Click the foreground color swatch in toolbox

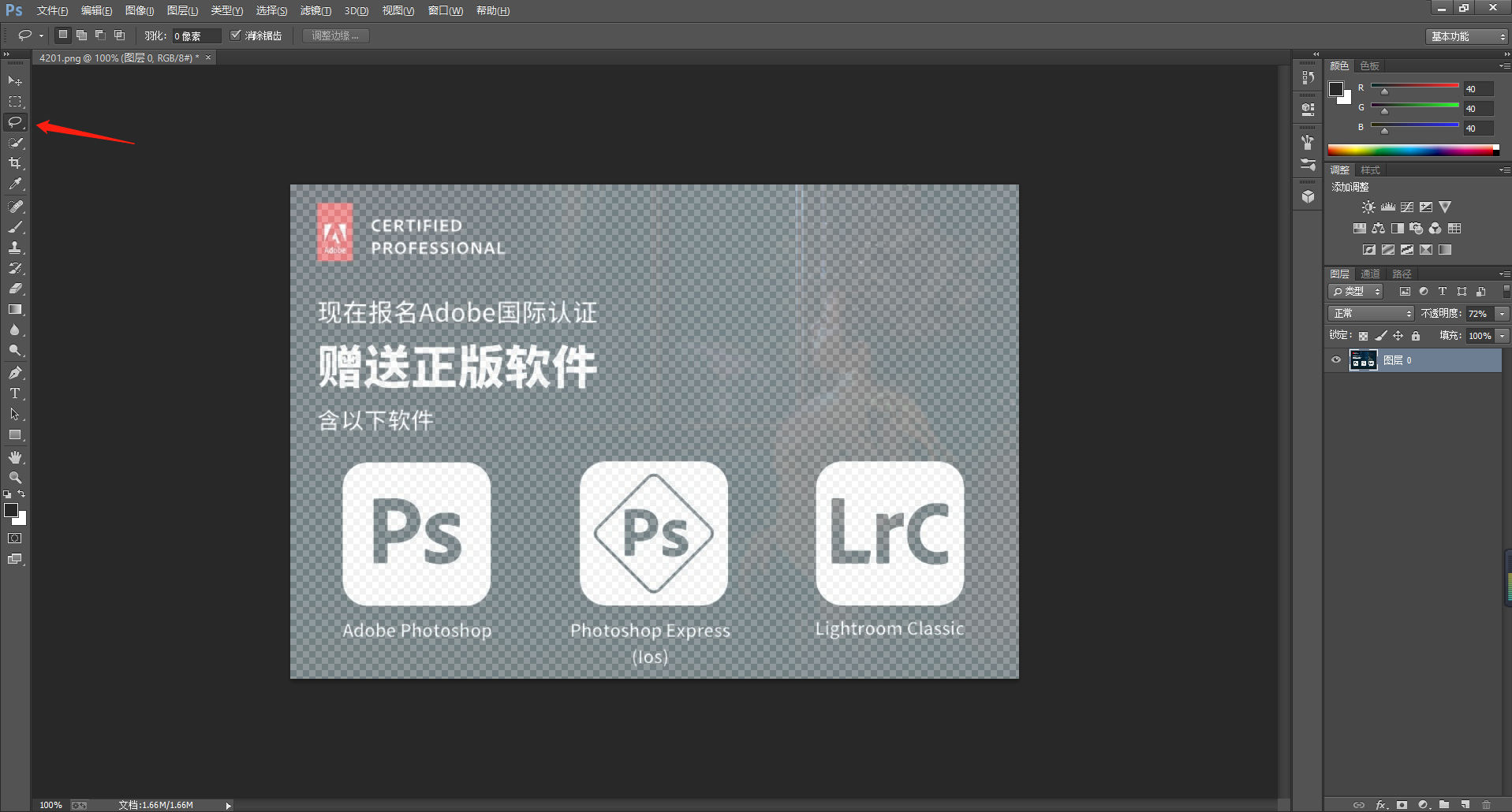point(11,510)
